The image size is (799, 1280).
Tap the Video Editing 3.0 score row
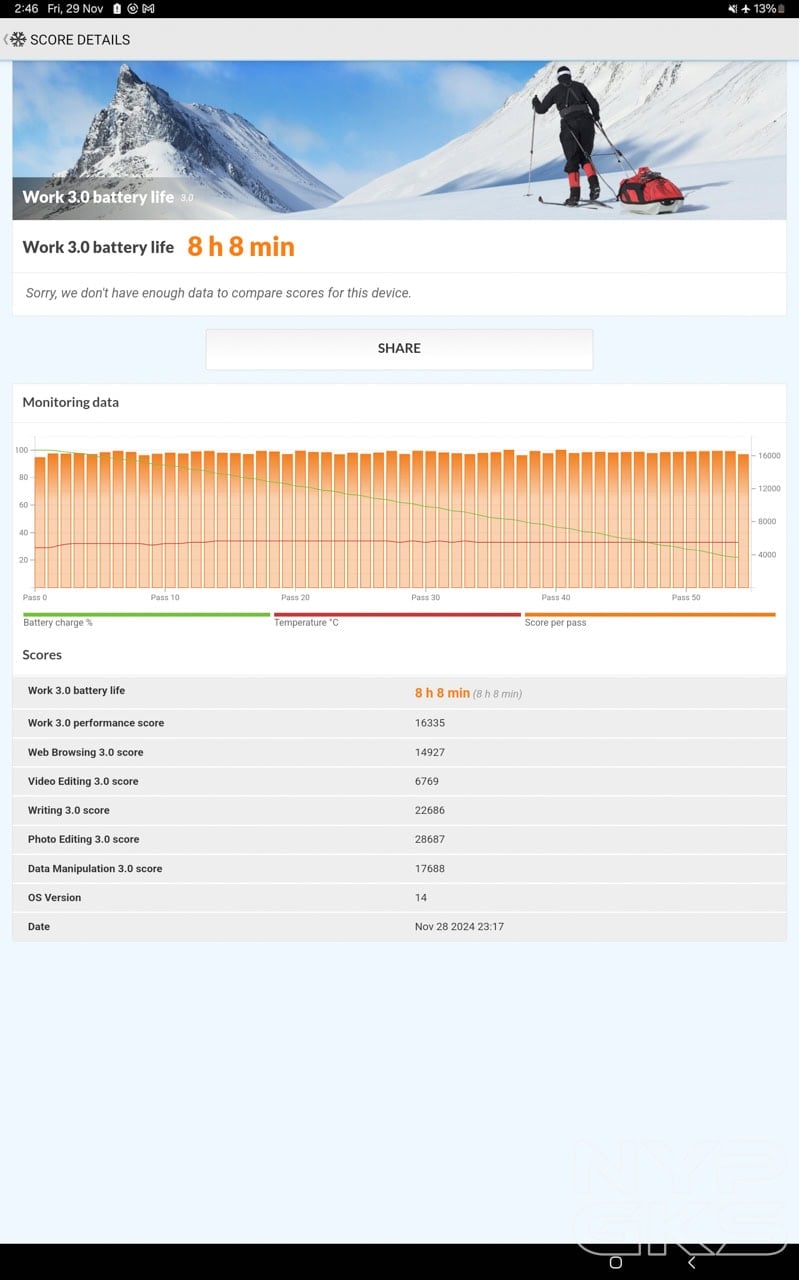click(x=399, y=781)
